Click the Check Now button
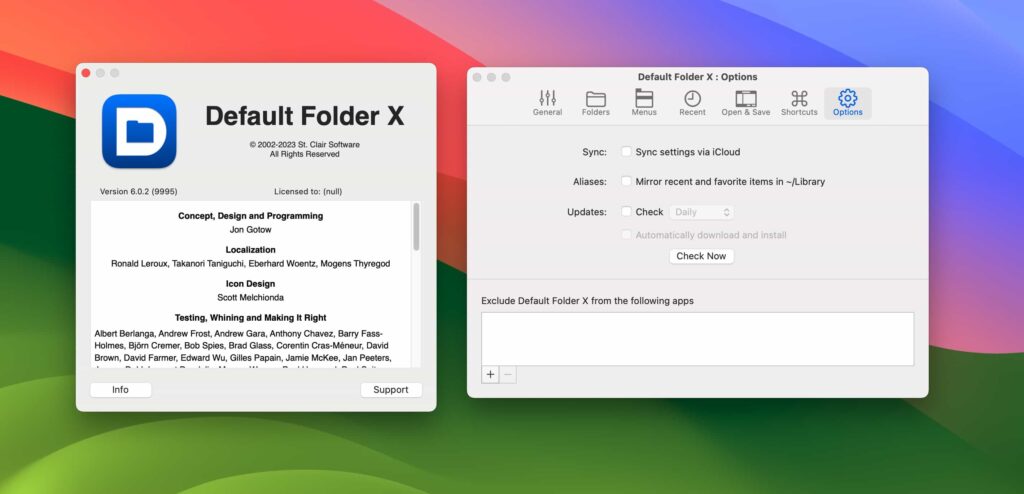Screen dimensions: 1024x494 point(701,256)
